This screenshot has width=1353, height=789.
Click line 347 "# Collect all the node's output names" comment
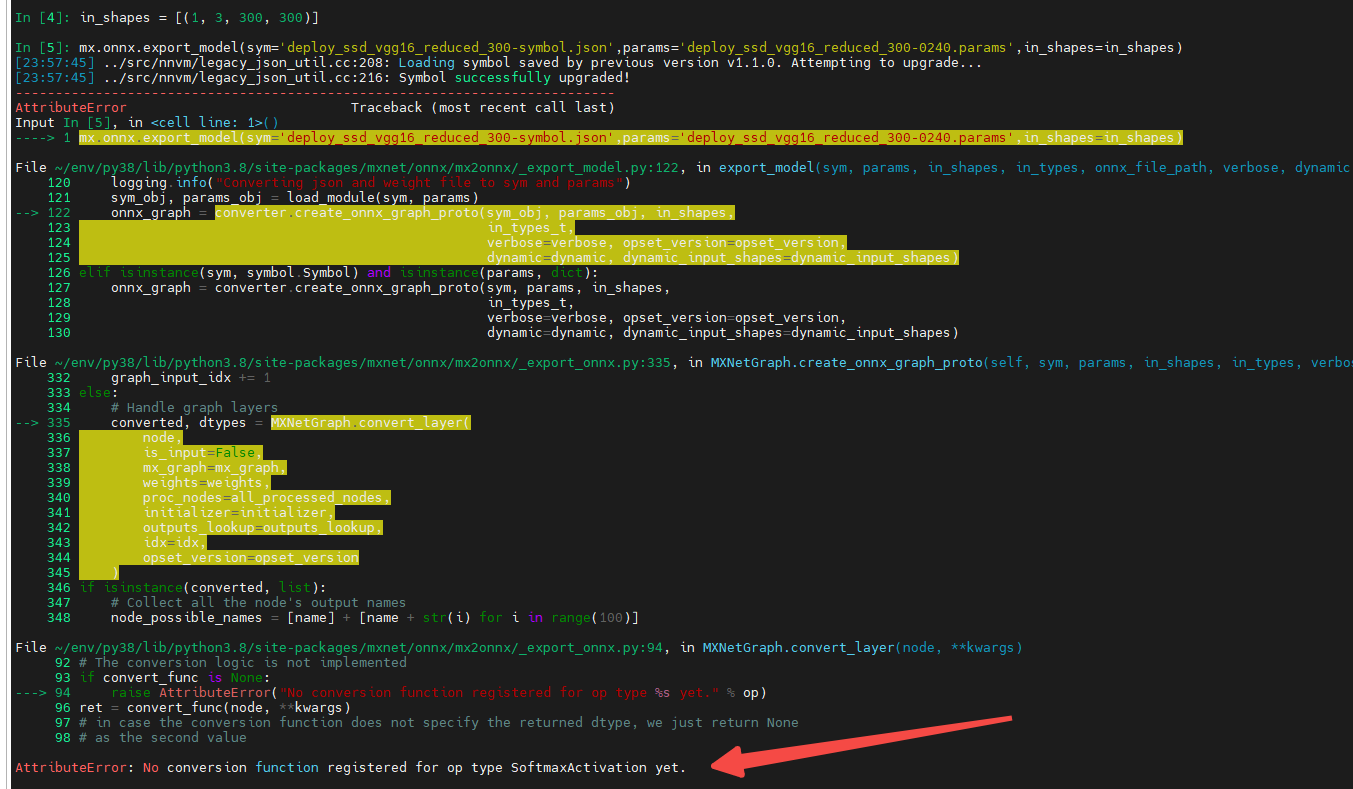point(259,603)
